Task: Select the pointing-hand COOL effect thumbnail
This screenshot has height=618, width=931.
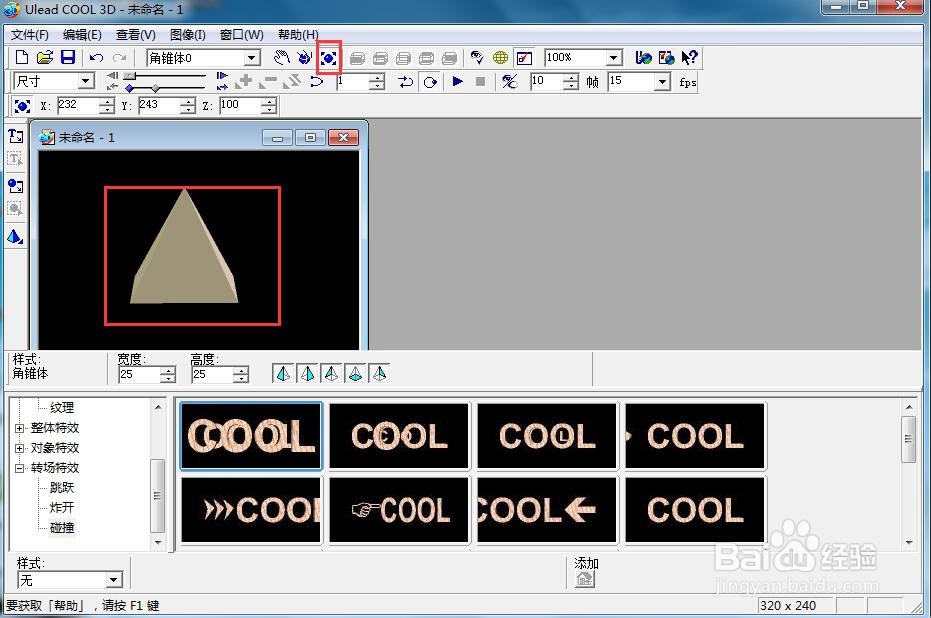Action: click(x=399, y=509)
